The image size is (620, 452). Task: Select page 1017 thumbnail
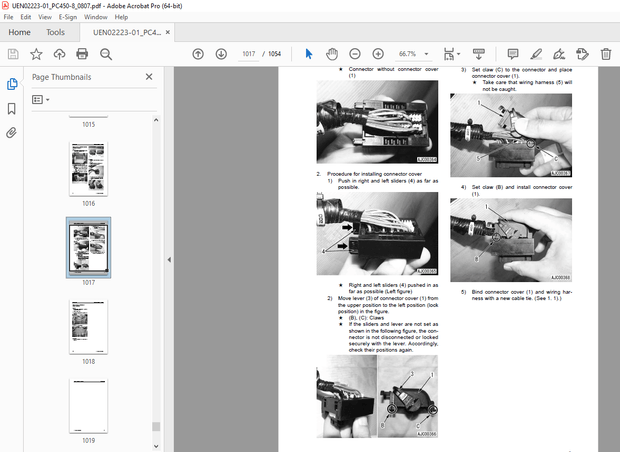88,248
